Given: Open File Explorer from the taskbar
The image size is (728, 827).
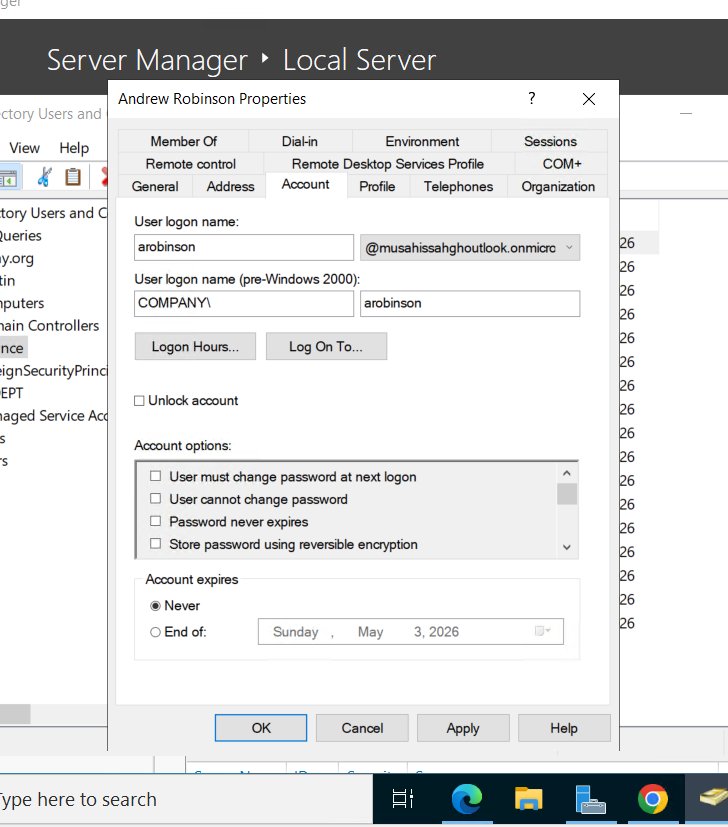Looking at the screenshot, I should (528, 798).
